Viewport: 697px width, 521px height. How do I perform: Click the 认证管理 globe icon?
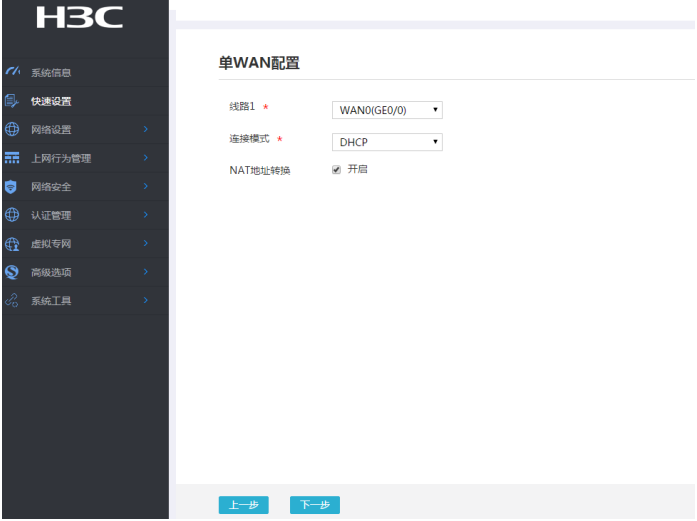click(x=12, y=215)
